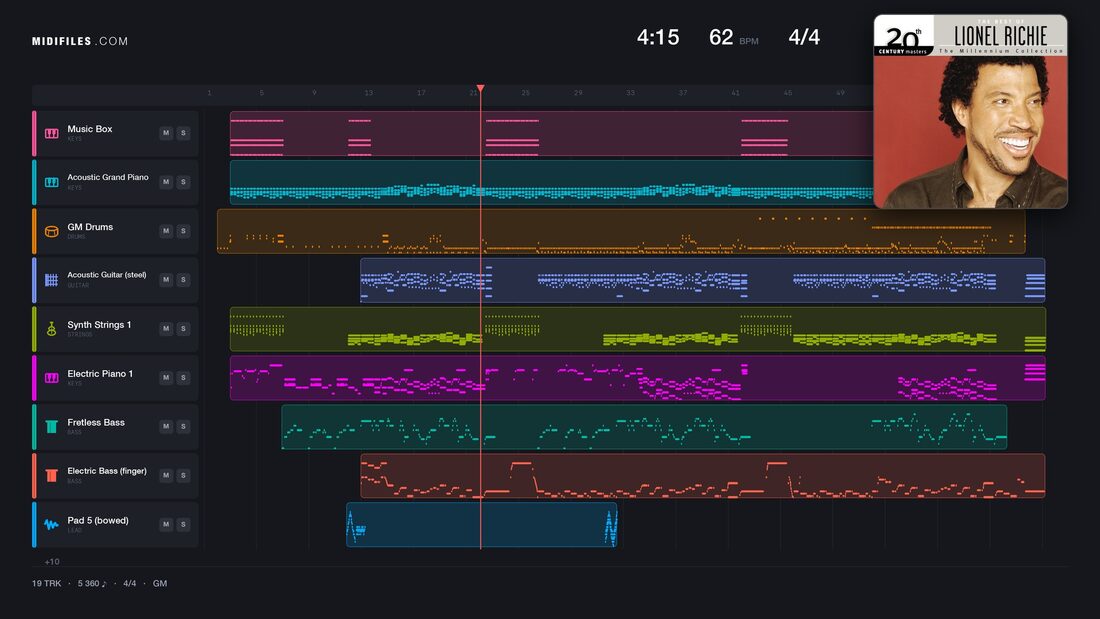This screenshot has width=1100, height=619.
Task: Solo the Pad 5 (bowed) track
Action: point(183,524)
